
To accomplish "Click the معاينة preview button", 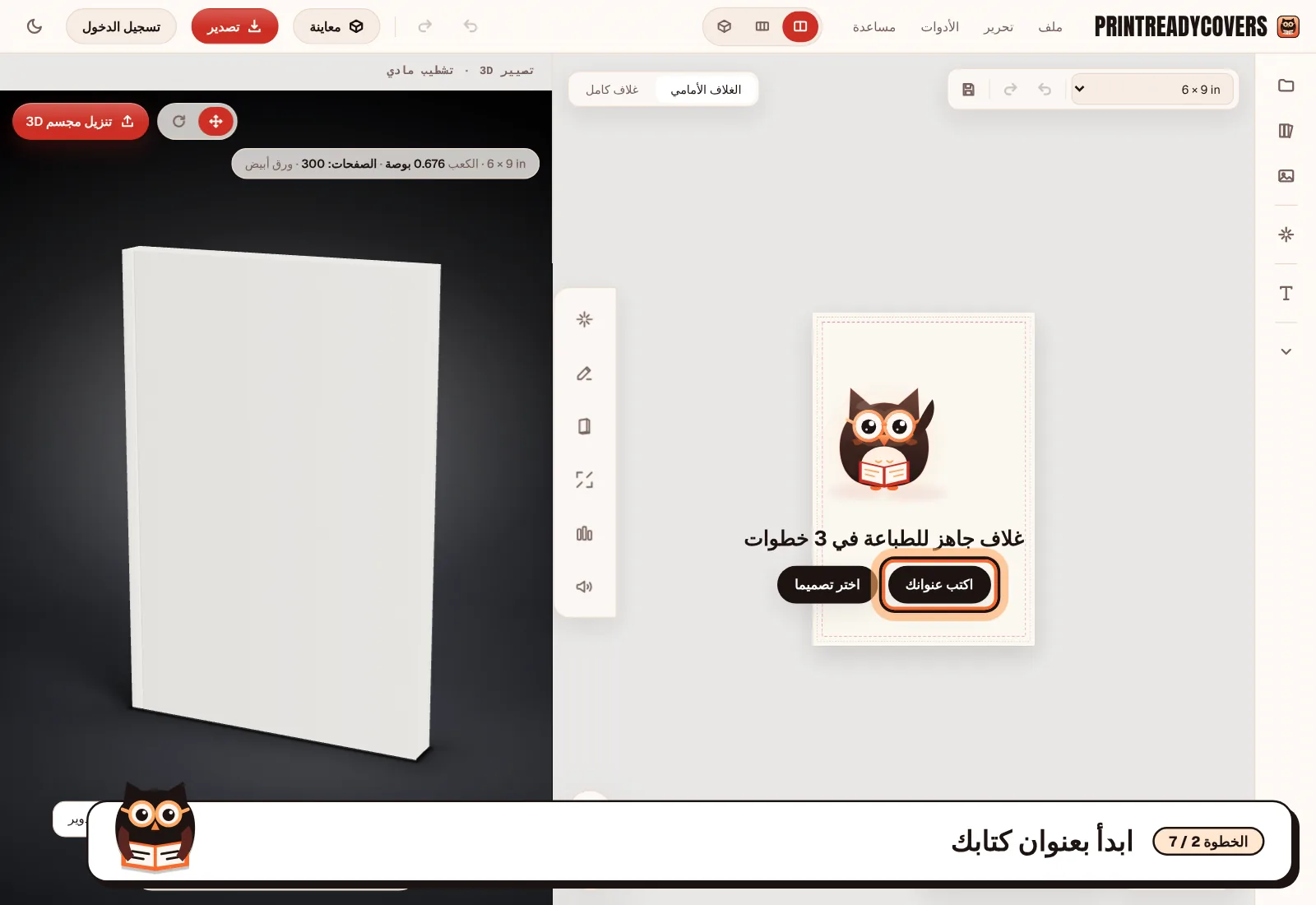I will tap(336, 26).
